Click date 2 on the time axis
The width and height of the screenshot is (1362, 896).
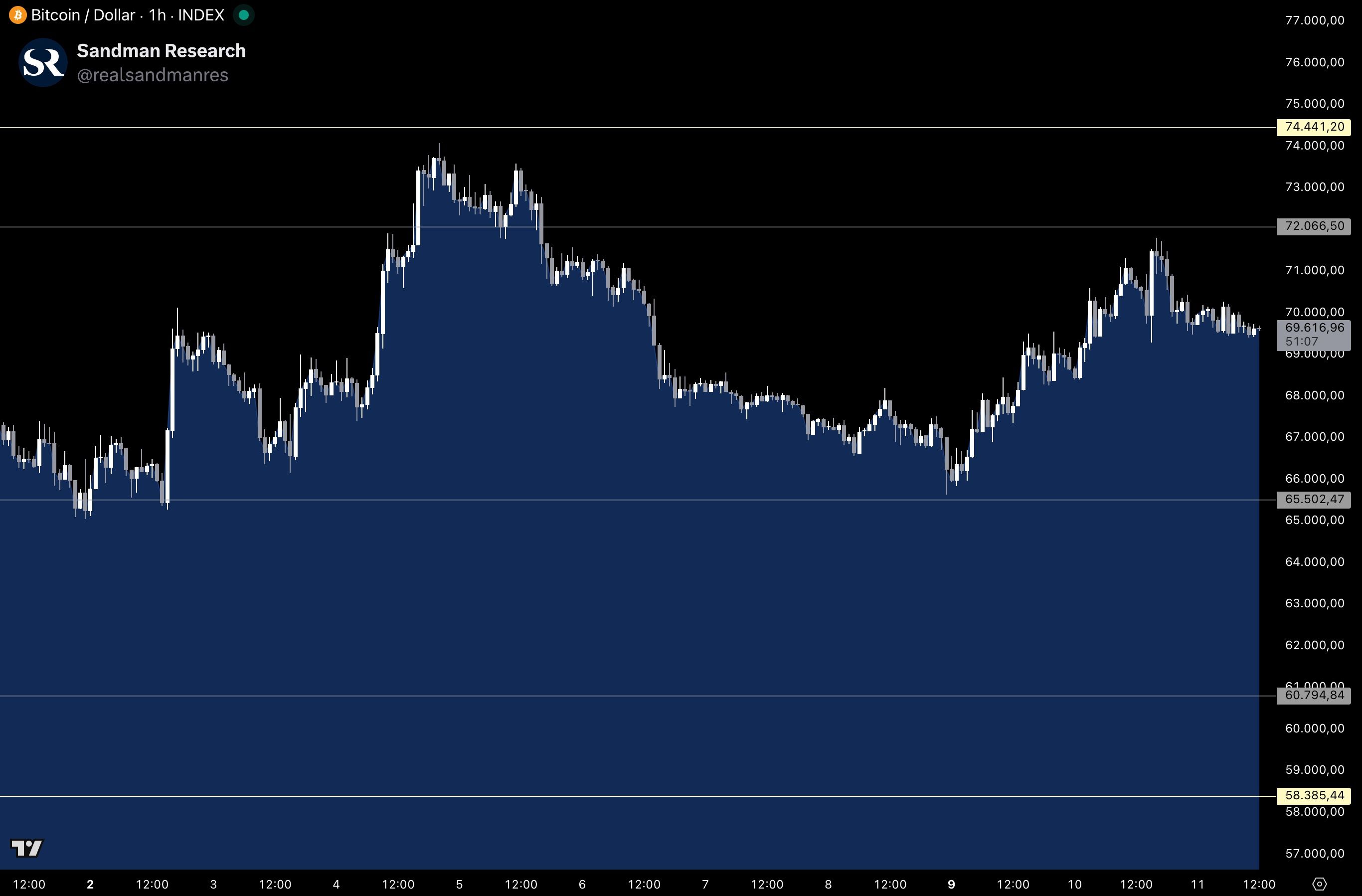coord(90,884)
